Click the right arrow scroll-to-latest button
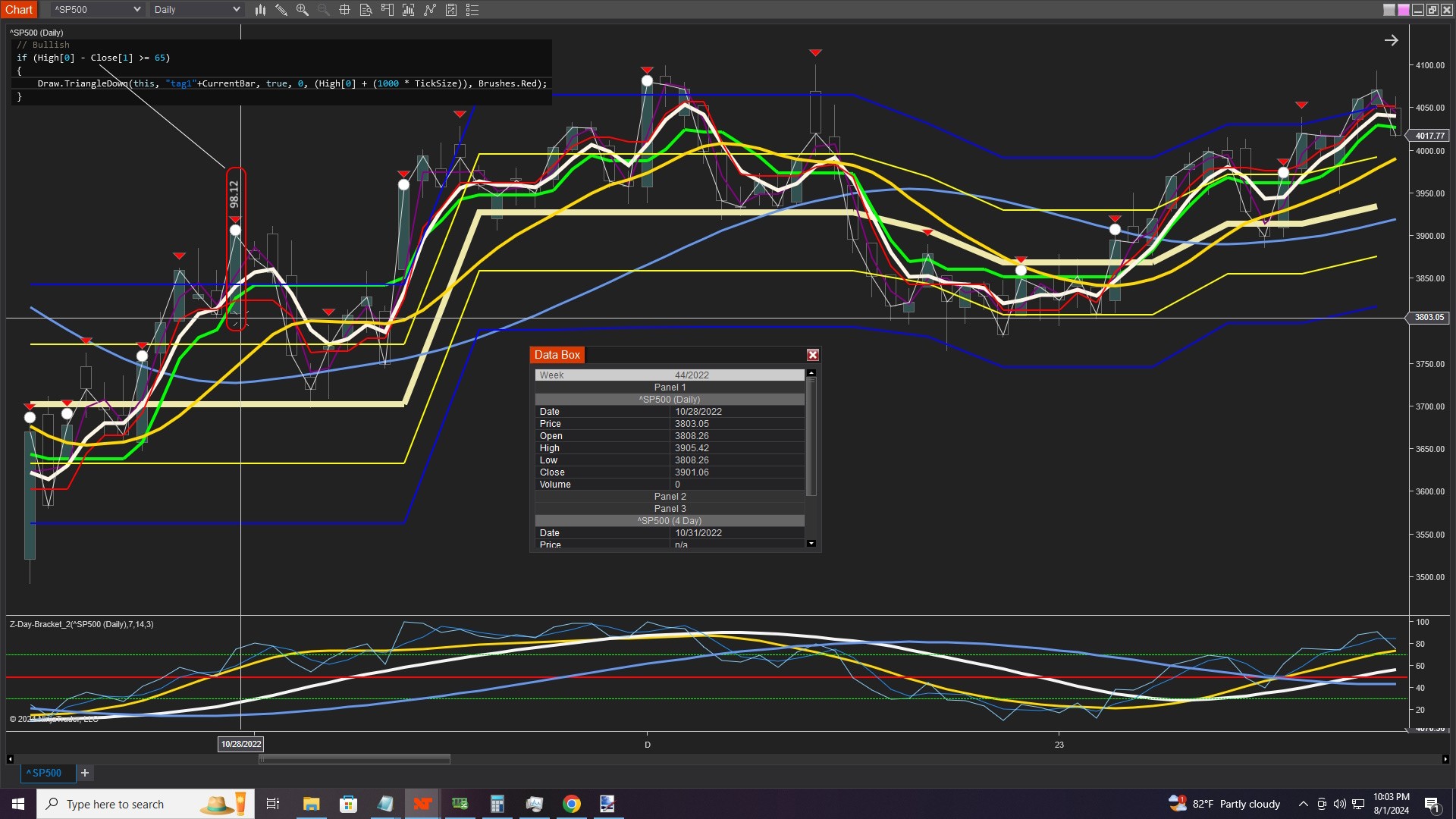The height and width of the screenshot is (819, 1456). pos(1391,41)
